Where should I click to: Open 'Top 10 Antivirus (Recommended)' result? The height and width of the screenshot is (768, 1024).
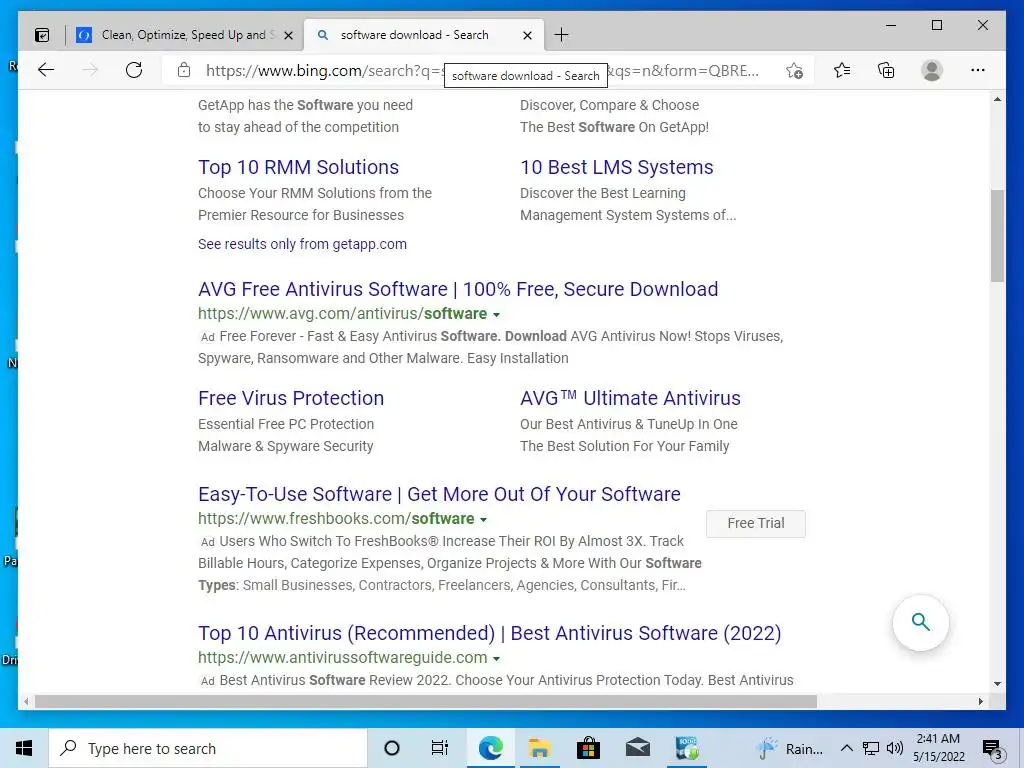coord(490,633)
